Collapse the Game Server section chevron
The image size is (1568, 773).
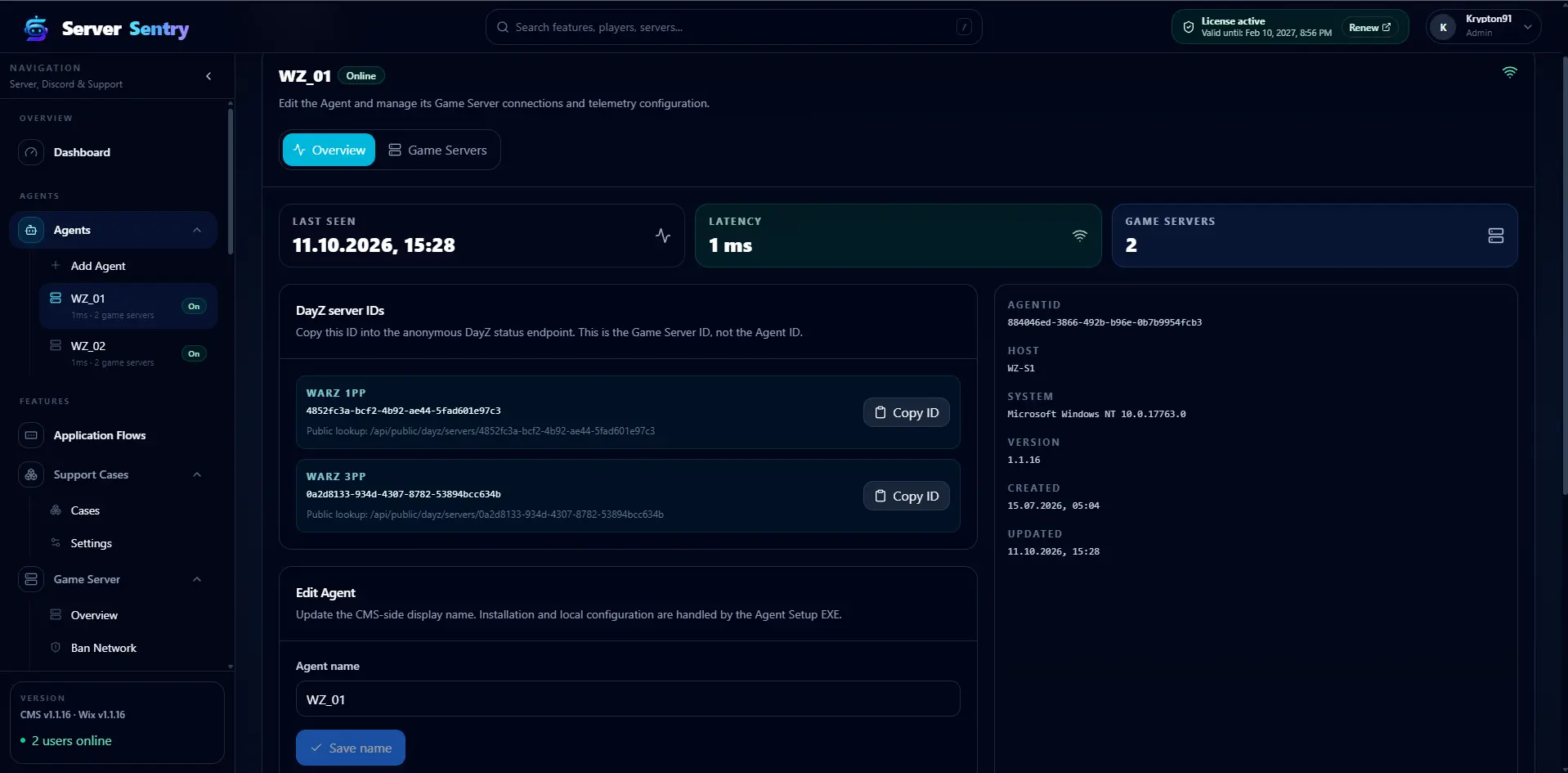[197, 579]
